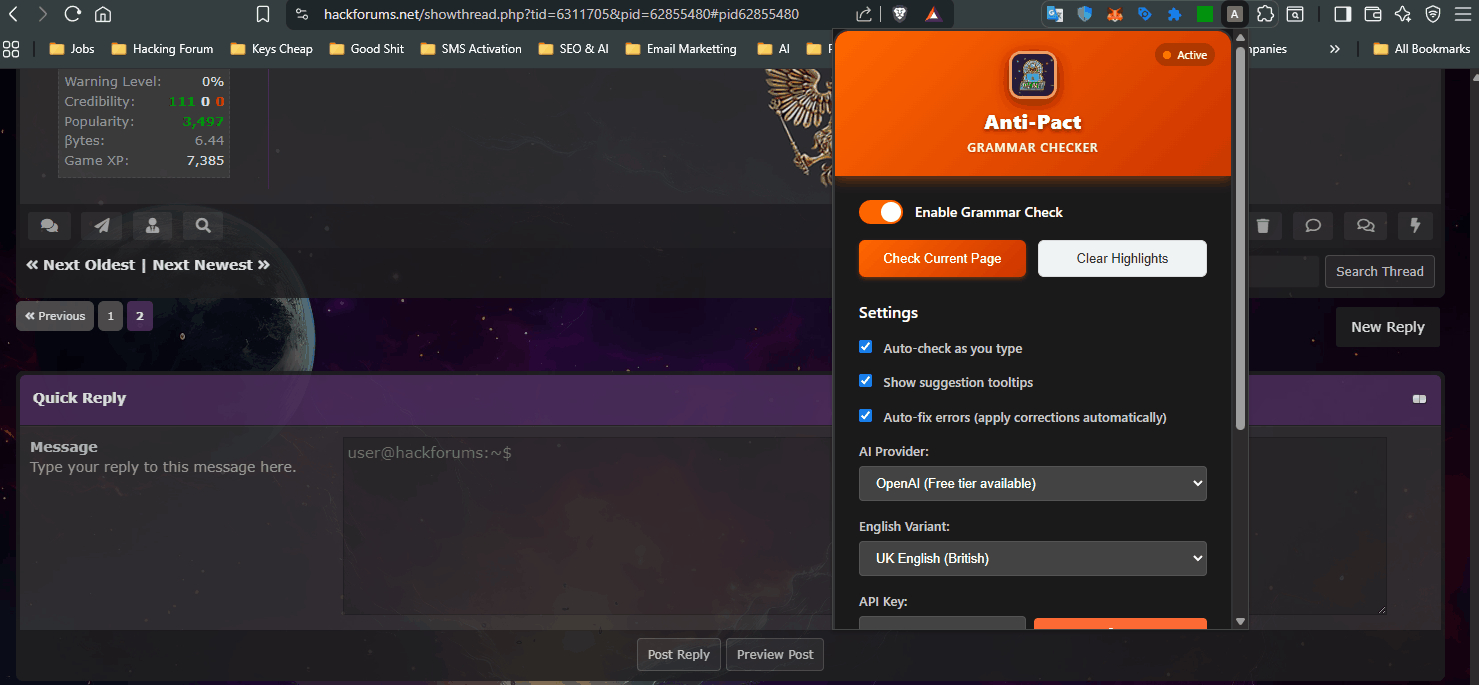Click the extension popup scrollbar down arrow
The height and width of the screenshot is (685, 1479).
point(1240,621)
